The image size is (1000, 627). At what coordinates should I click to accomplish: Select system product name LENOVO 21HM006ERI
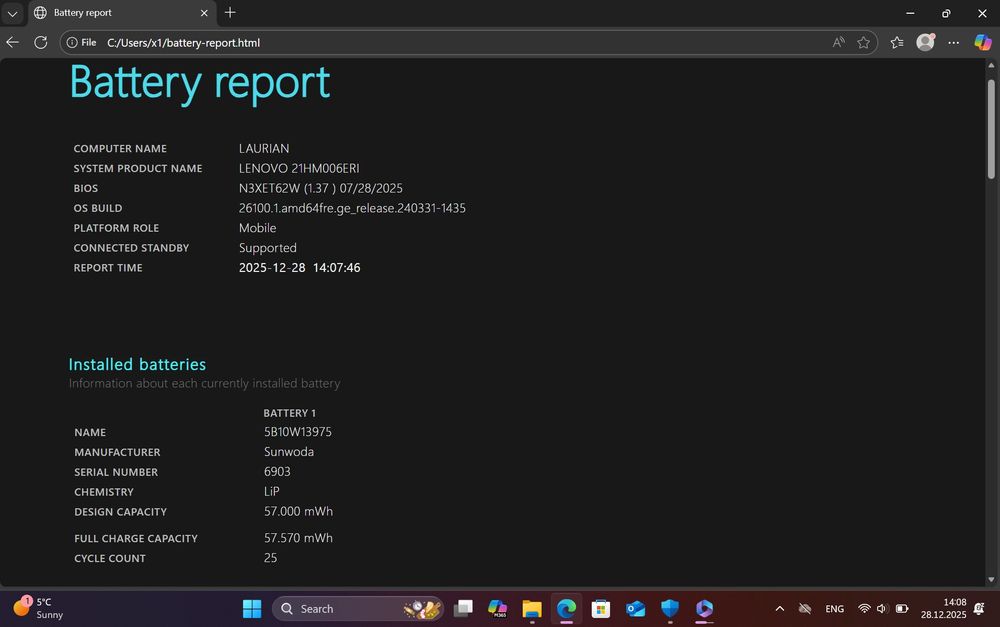(x=299, y=168)
